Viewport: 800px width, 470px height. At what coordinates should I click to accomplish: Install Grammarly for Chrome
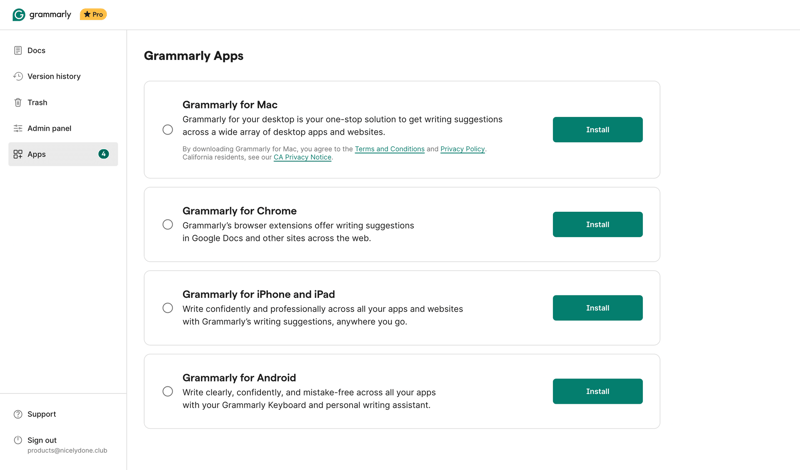point(597,225)
